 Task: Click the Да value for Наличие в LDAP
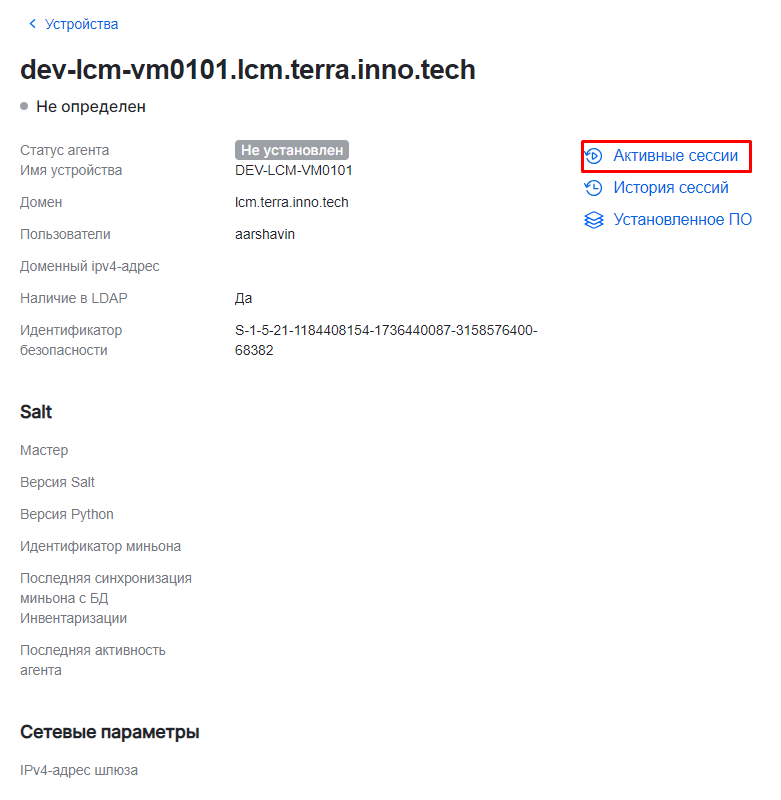tap(244, 298)
